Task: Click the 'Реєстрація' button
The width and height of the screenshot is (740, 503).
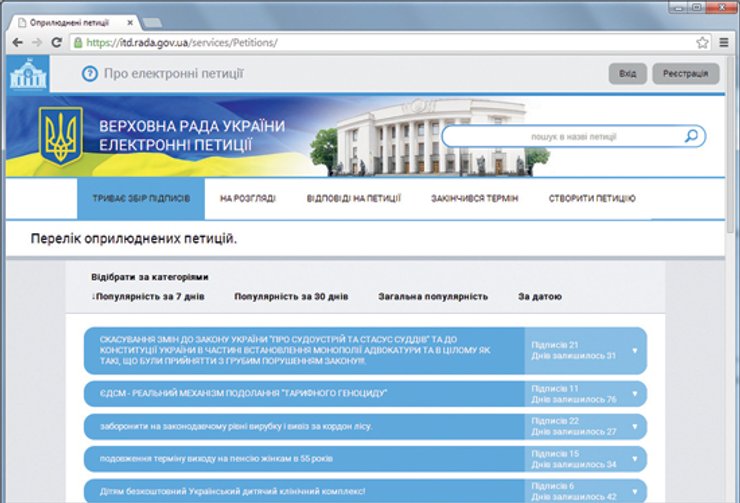Action: tap(685, 74)
